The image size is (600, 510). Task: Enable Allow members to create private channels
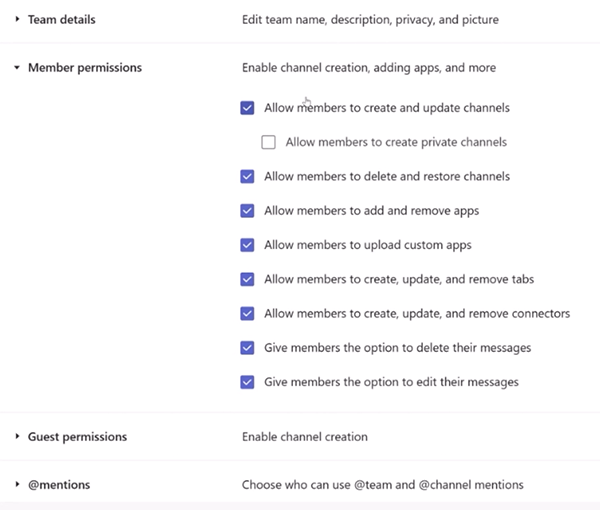coord(268,142)
